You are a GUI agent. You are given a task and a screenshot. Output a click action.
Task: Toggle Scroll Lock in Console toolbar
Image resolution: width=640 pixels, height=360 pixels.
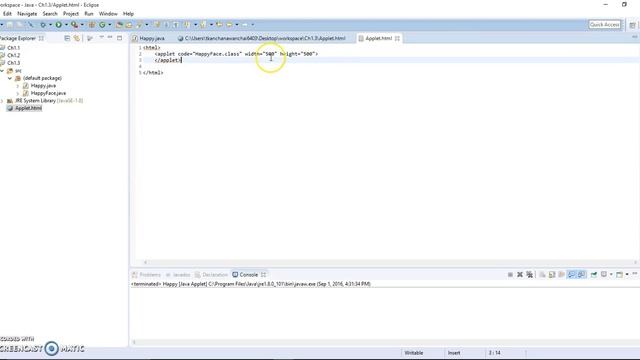click(551, 275)
